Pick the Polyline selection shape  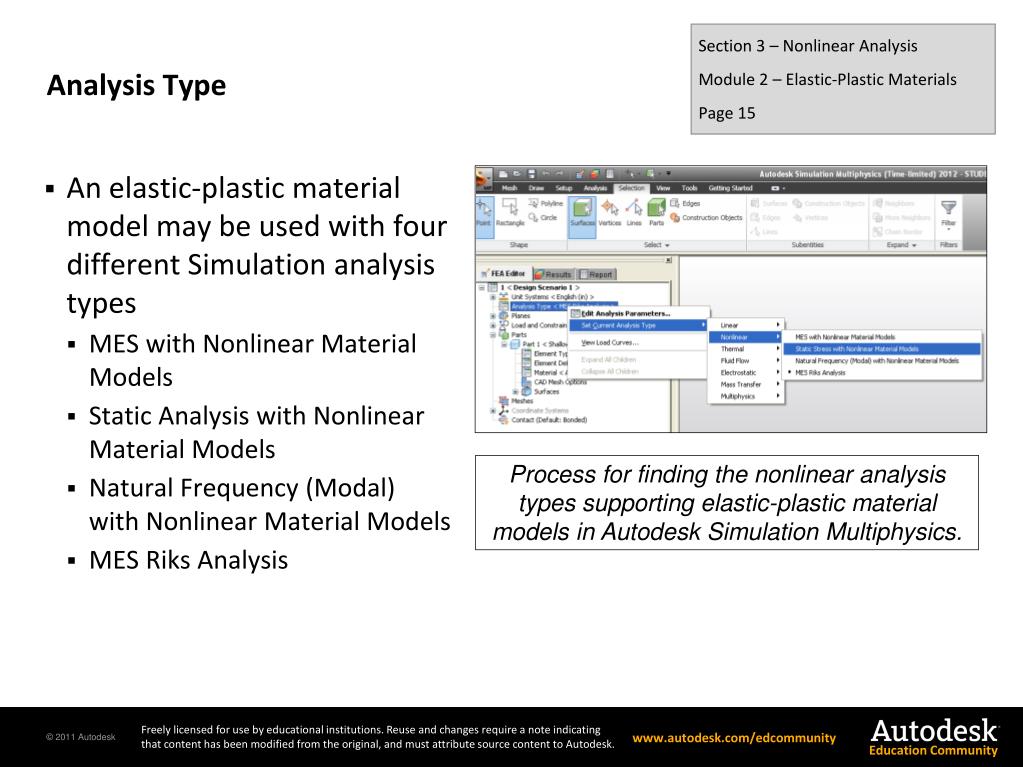547,203
